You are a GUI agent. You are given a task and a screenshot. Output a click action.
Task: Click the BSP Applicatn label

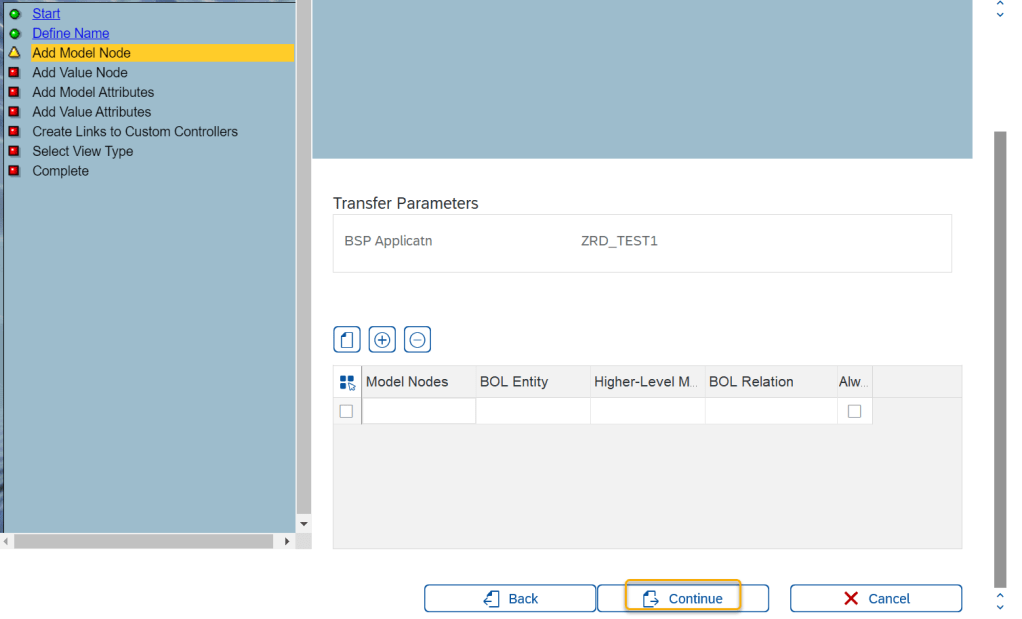coord(388,241)
